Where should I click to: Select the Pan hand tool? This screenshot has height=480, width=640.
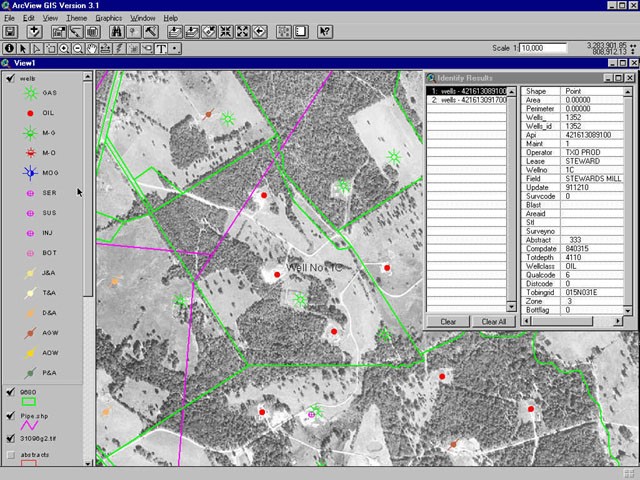tap(93, 48)
